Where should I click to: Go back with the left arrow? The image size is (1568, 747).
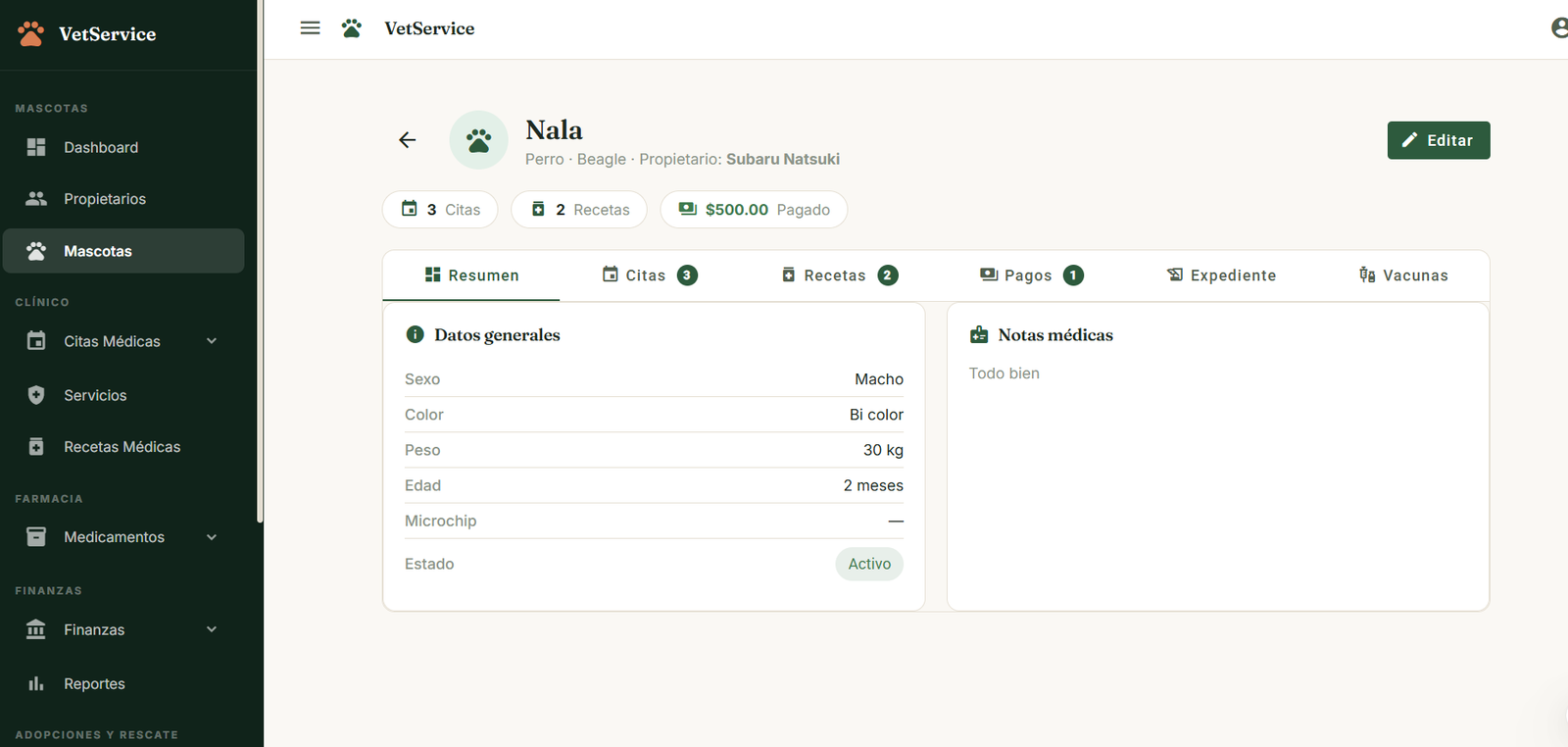[x=408, y=140]
